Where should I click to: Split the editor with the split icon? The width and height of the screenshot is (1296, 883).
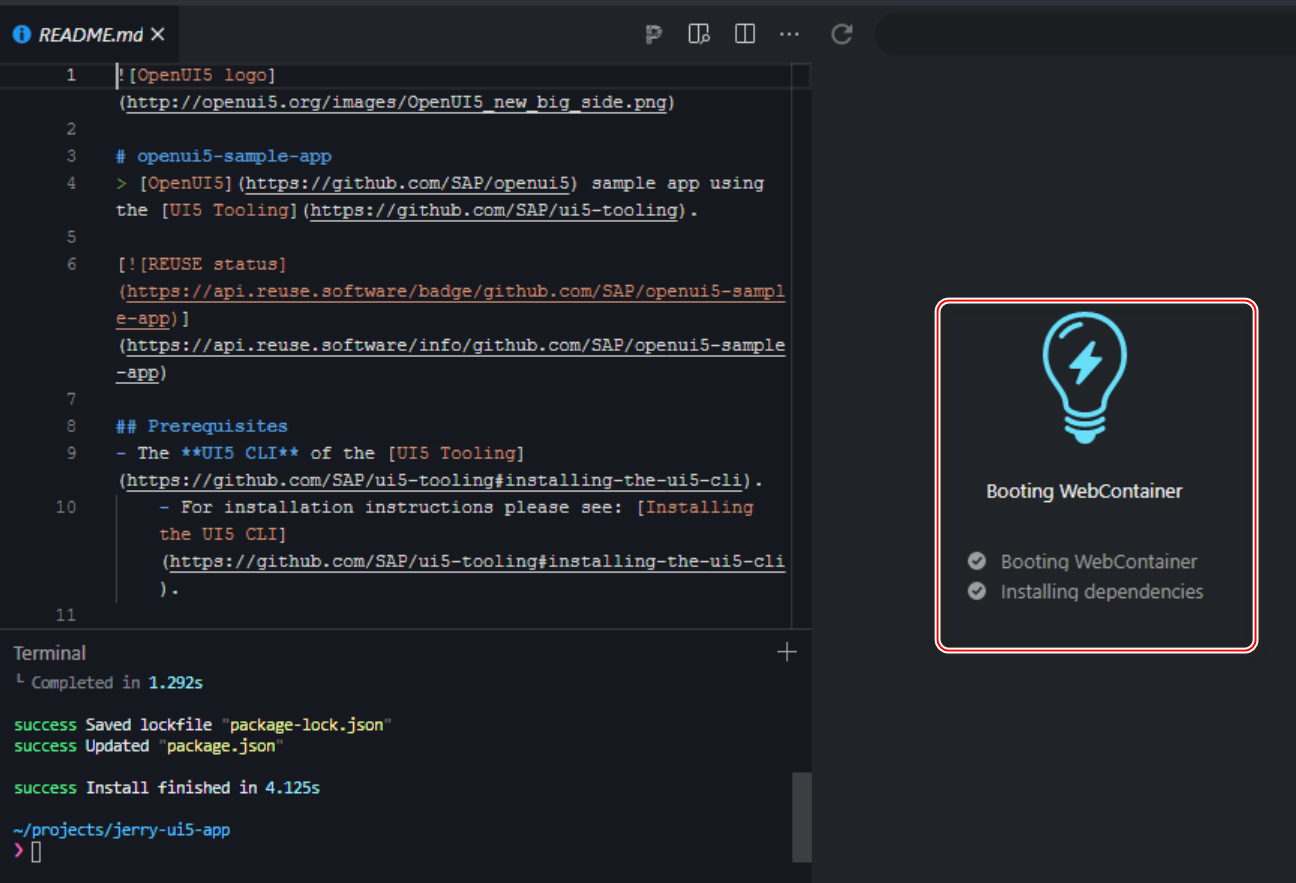[744, 34]
